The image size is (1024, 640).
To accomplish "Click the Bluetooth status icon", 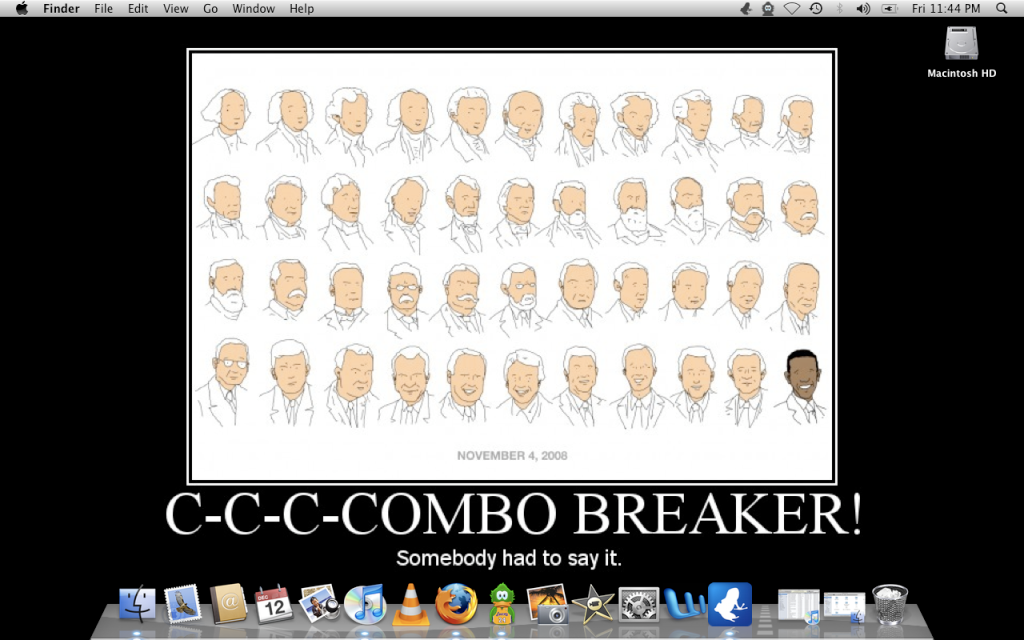I will (839, 8).
